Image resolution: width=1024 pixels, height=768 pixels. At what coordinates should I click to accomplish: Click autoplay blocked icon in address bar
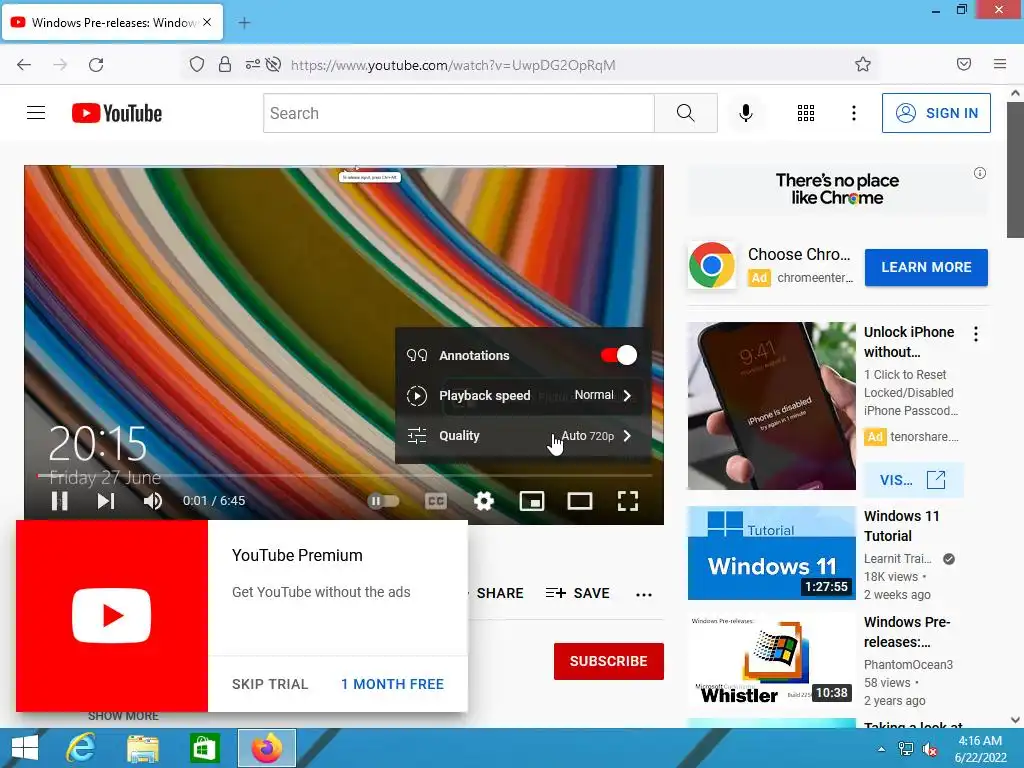pyautogui.click(x=274, y=64)
